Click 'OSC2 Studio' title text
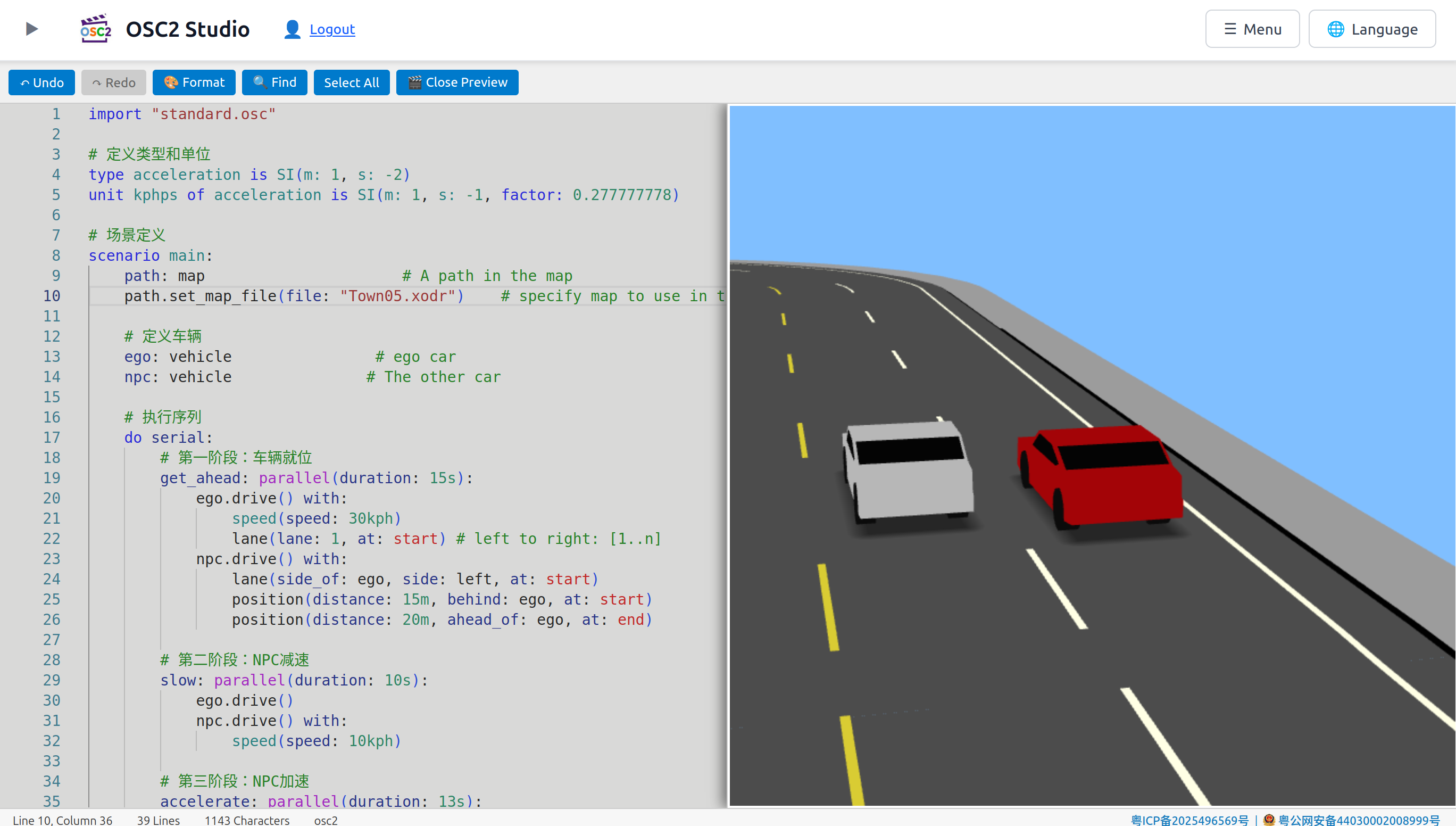This screenshot has height=826, width=1456. click(188, 29)
